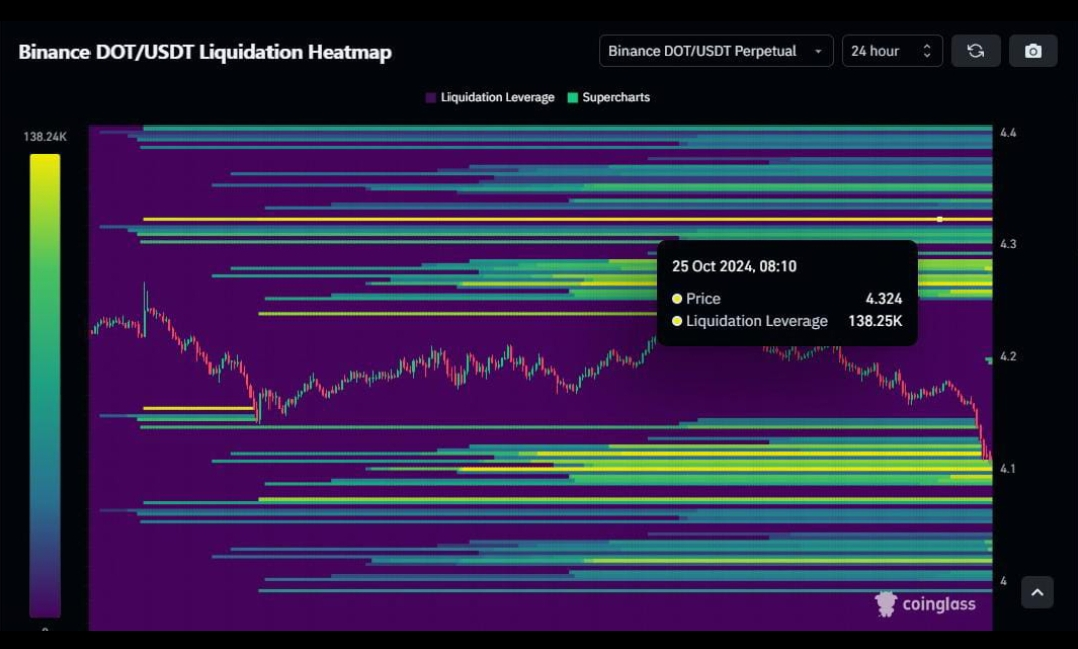Viewport: 1078px width, 649px height.
Task: Toggle the Liquidation Leverage legend label
Action: [497, 98]
